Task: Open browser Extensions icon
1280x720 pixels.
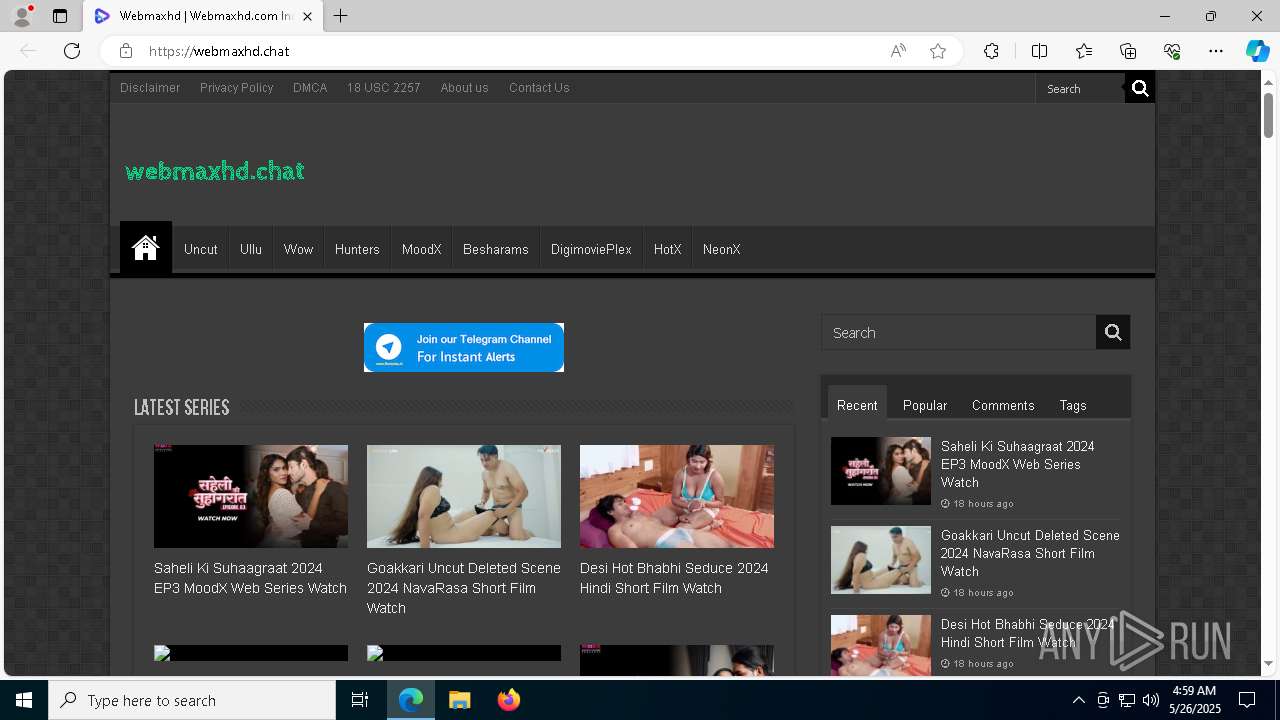Action: tap(991, 51)
